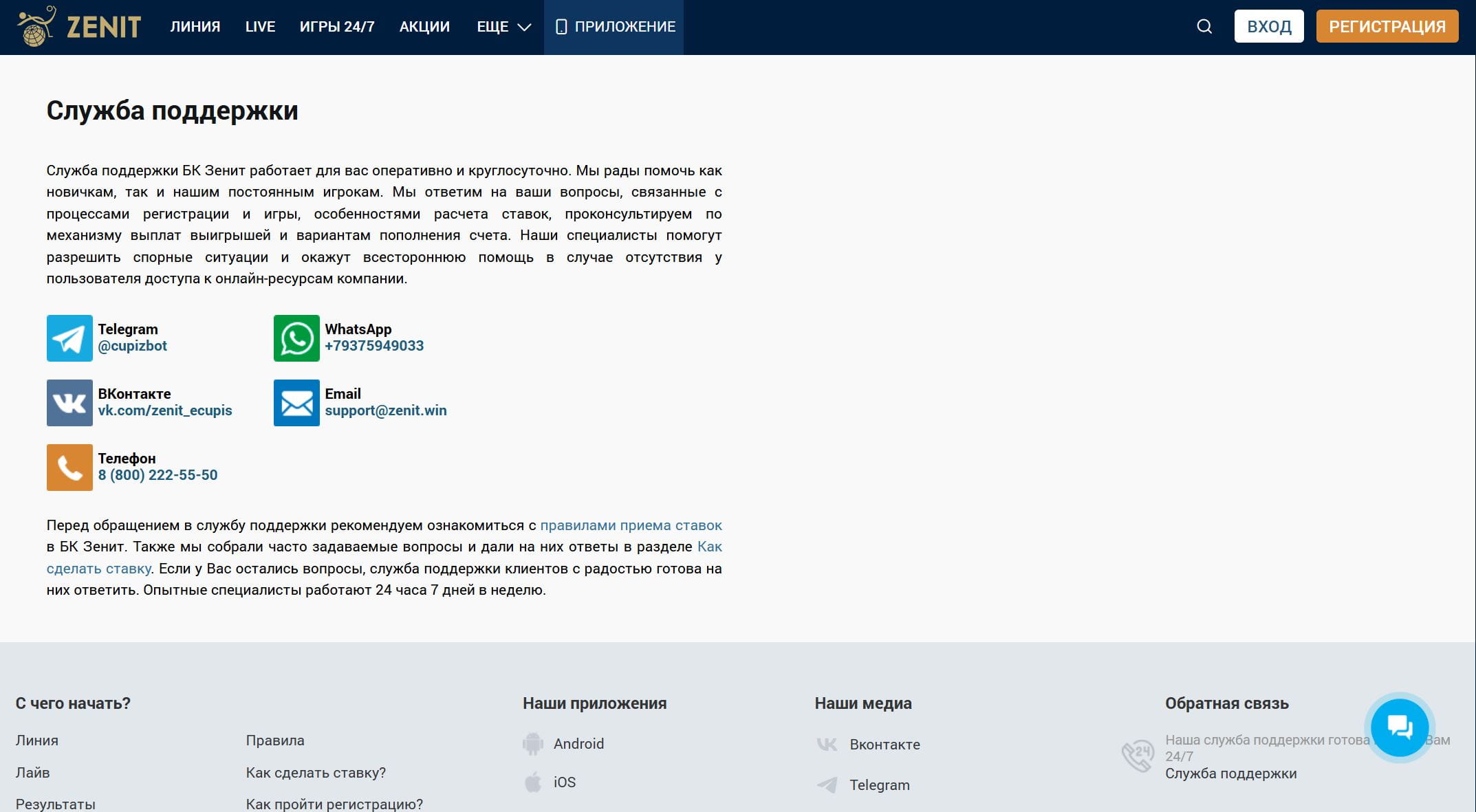Open footer link Результаты
The image size is (1476, 812).
(x=56, y=804)
